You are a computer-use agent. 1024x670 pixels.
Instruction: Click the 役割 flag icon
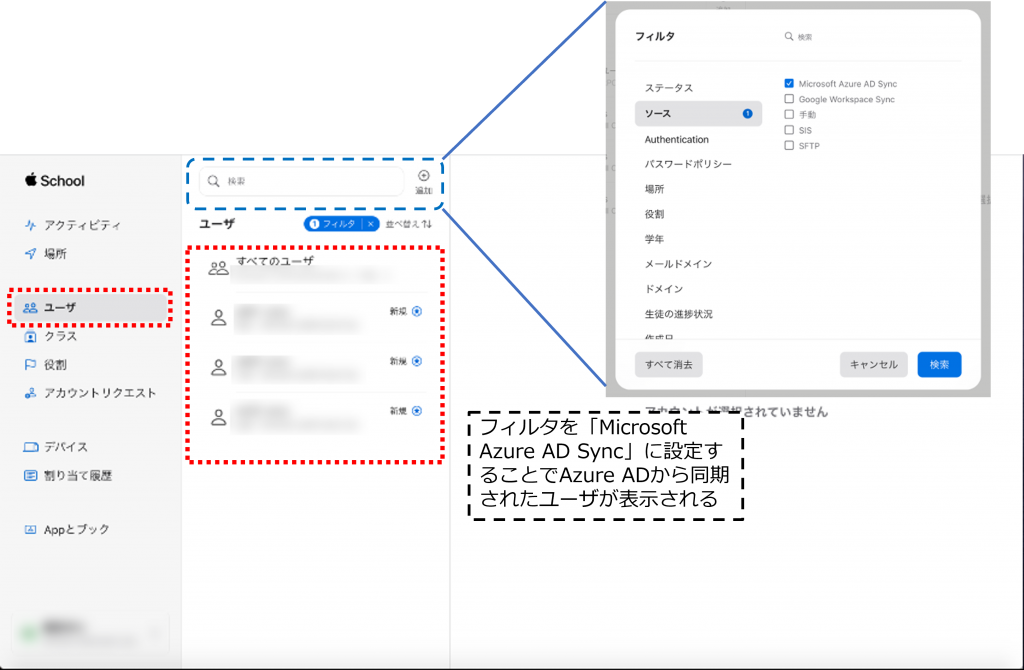coord(30,364)
